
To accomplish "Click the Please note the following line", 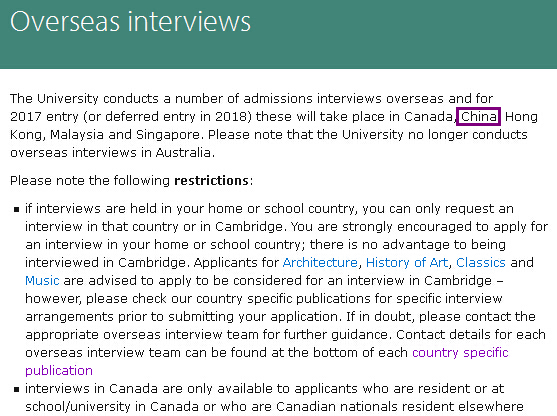I will click(131, 181).
